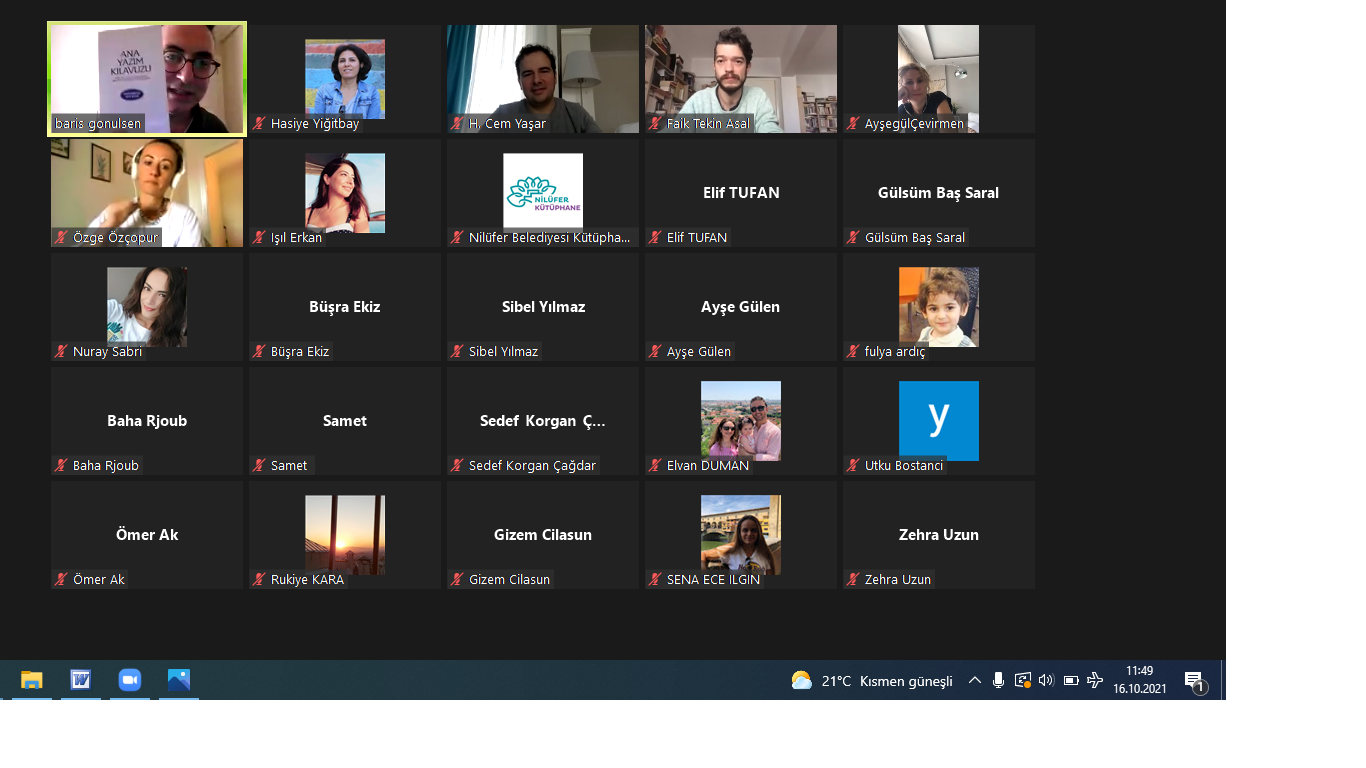Click muted mic icon beside SENA ECE ILGIN
The height and width of the screenshot is (768, 1366).
point(656,580)
